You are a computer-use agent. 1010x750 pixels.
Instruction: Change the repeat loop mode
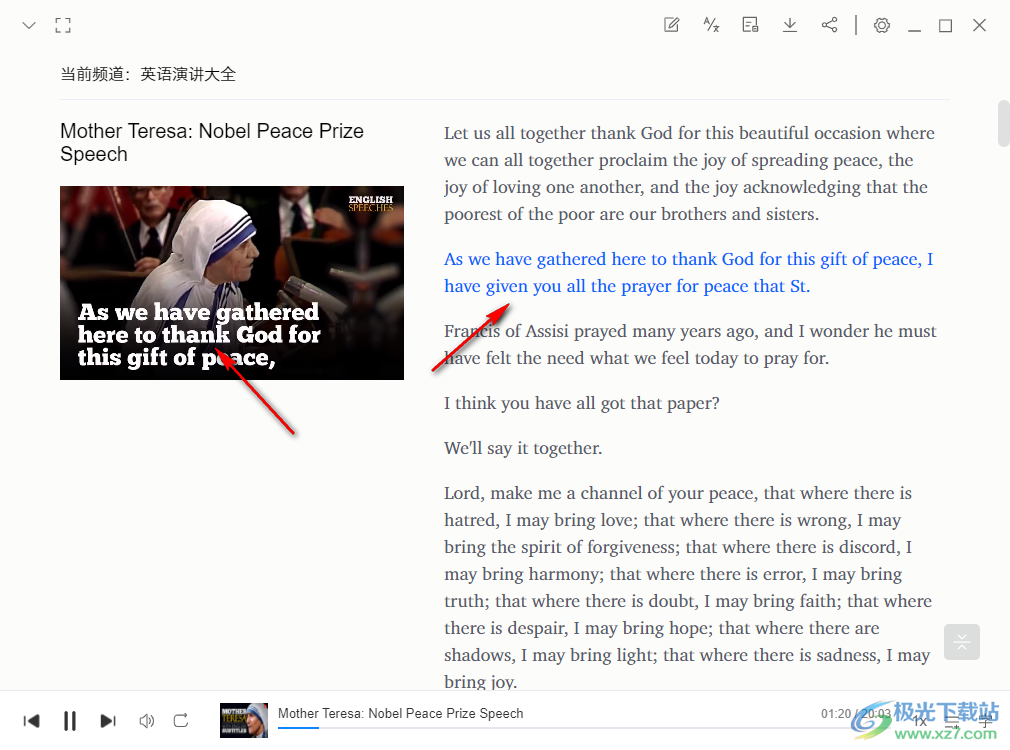click(181, 720)
